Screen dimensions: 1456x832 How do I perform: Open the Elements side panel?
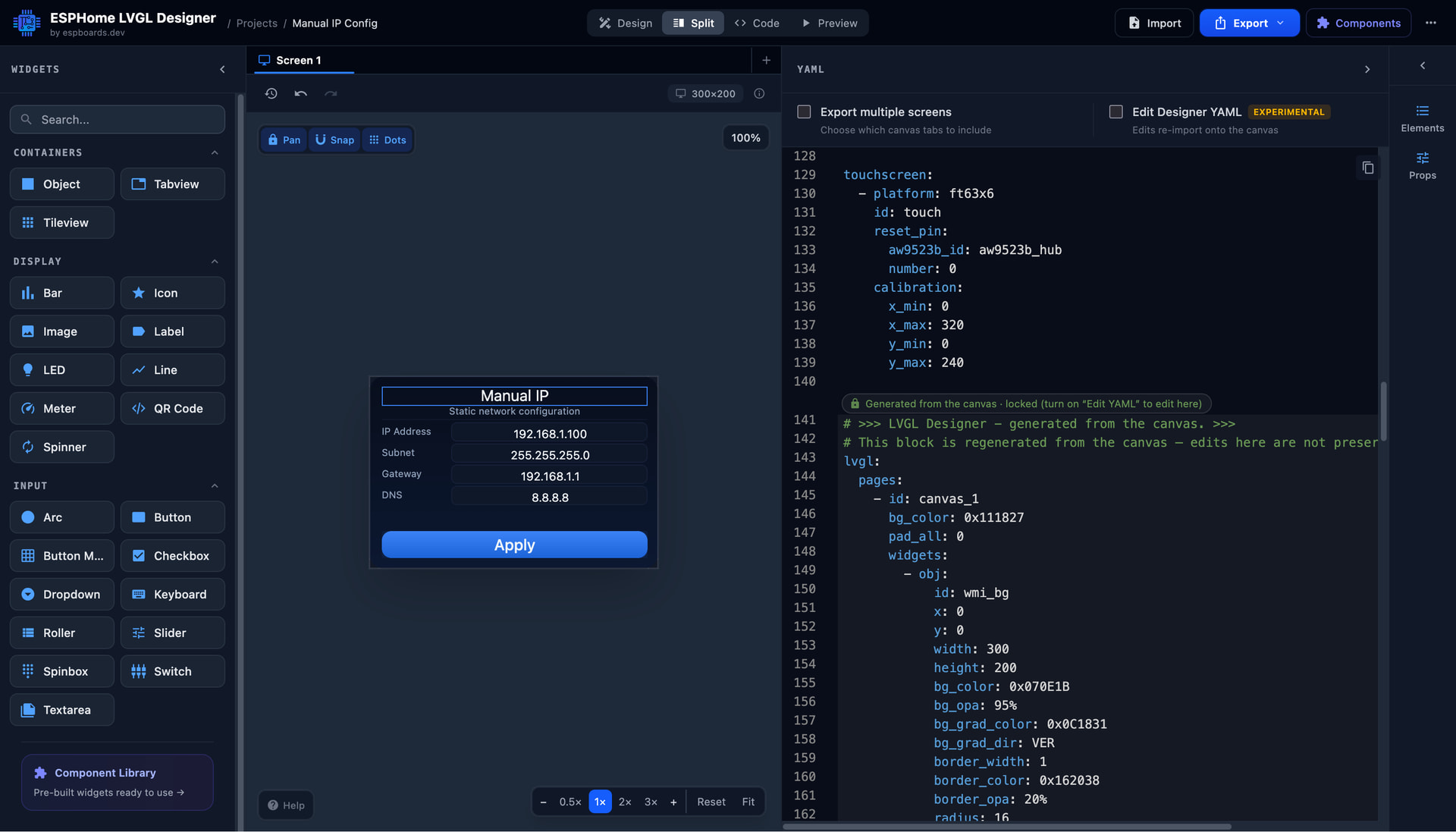pos(1422,119)
